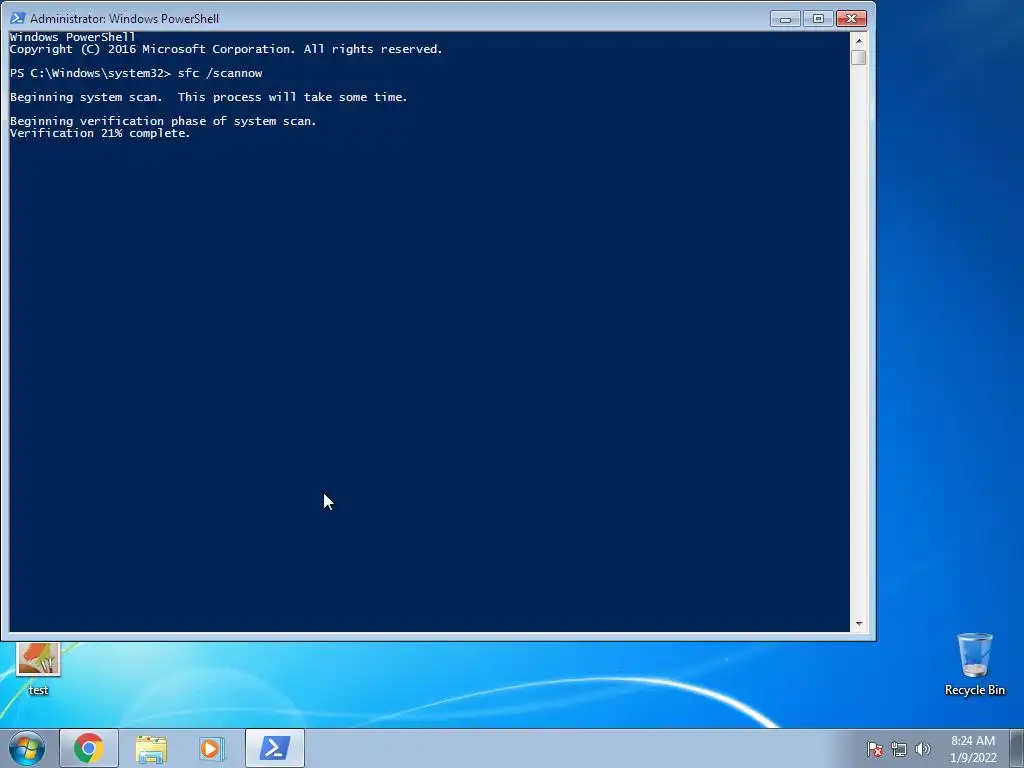
Task: Click the 'Administrator: Windows PowerShell' title text
Action: pos(124,19)
